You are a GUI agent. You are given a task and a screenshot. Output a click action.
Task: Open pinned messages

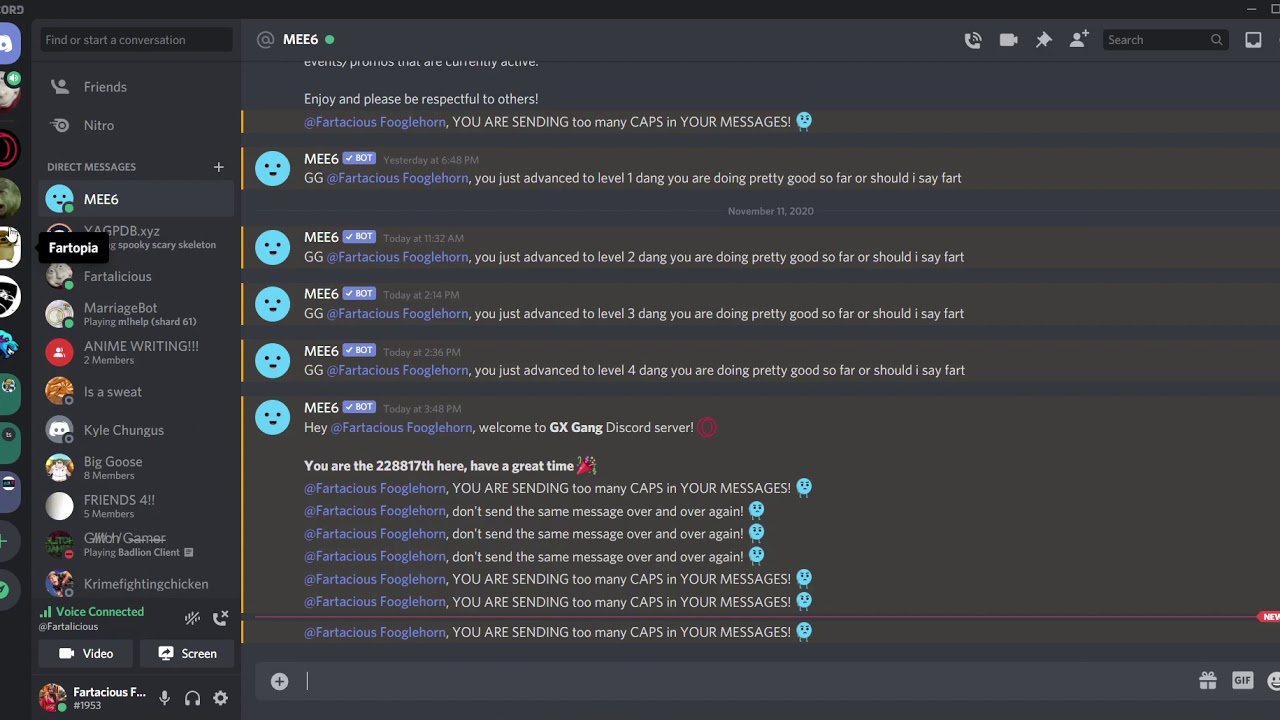[1043, 40]
